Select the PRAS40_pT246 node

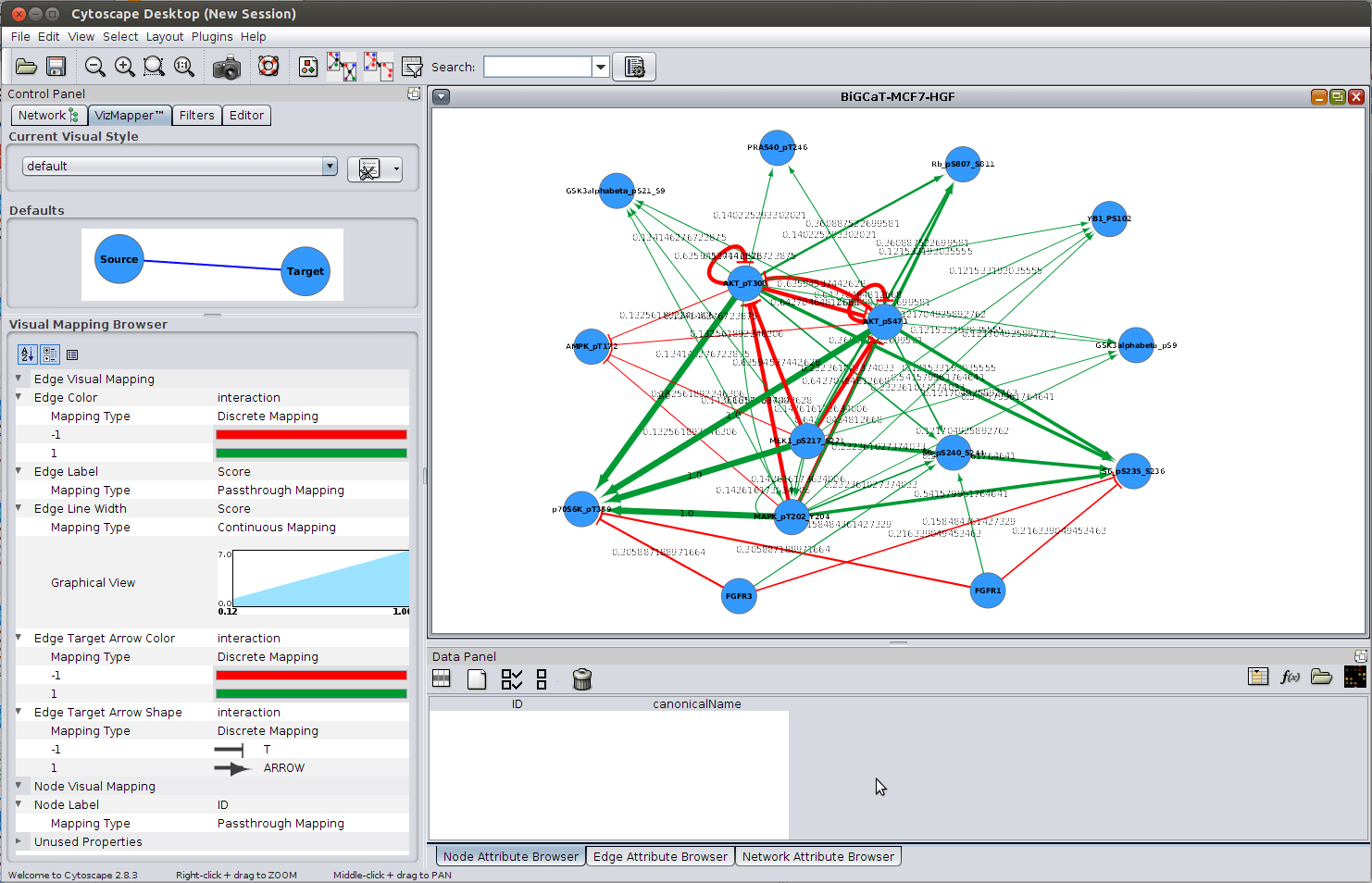coord(777,147)
